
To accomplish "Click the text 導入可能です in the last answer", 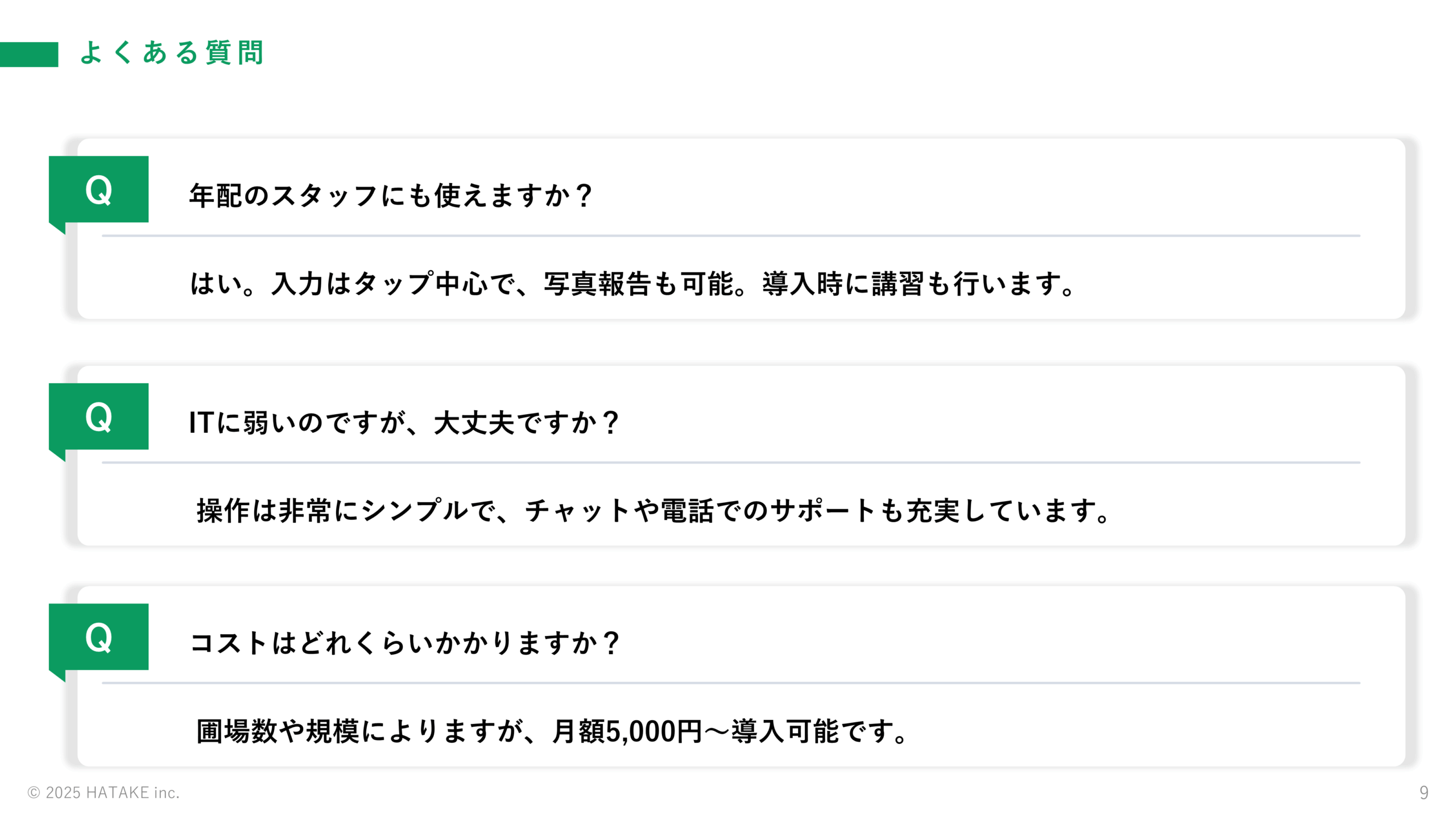I will click(812, 731).
